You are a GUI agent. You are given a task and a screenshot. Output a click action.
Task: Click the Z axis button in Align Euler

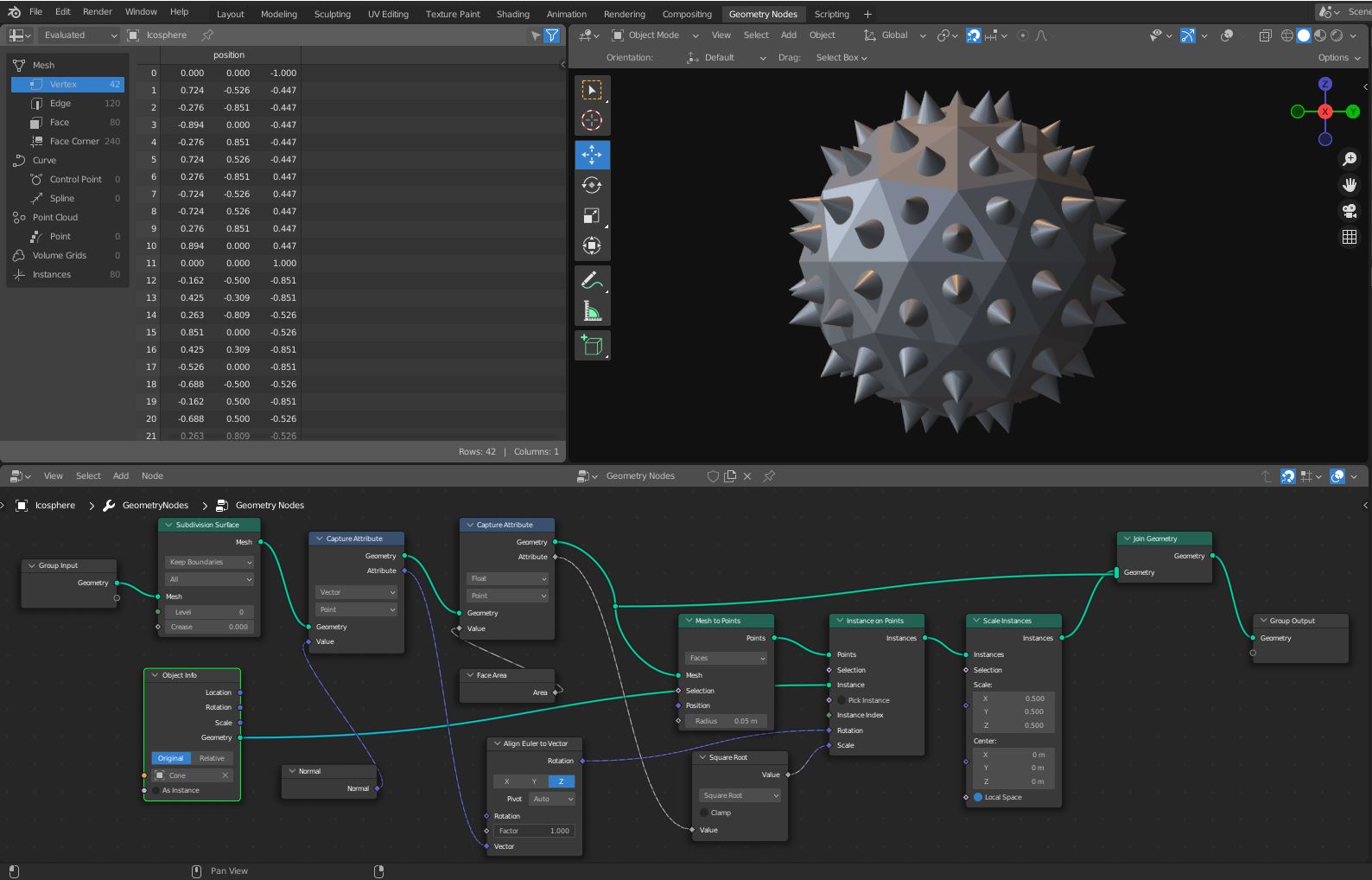coord(561,781)
